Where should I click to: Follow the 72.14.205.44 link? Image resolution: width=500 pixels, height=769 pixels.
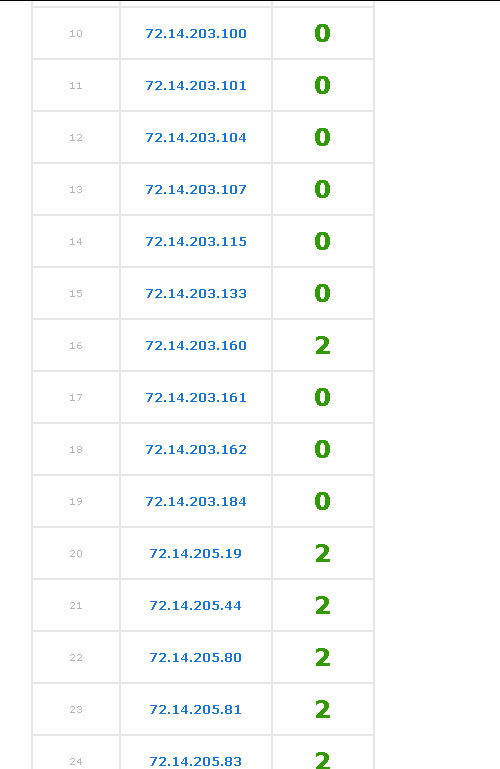tap(195, 605)
